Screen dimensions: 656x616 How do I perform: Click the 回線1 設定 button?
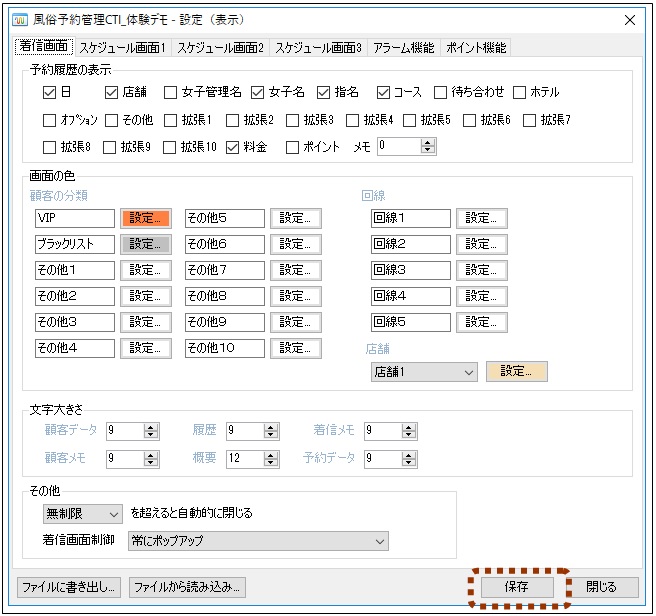(481, 218)
